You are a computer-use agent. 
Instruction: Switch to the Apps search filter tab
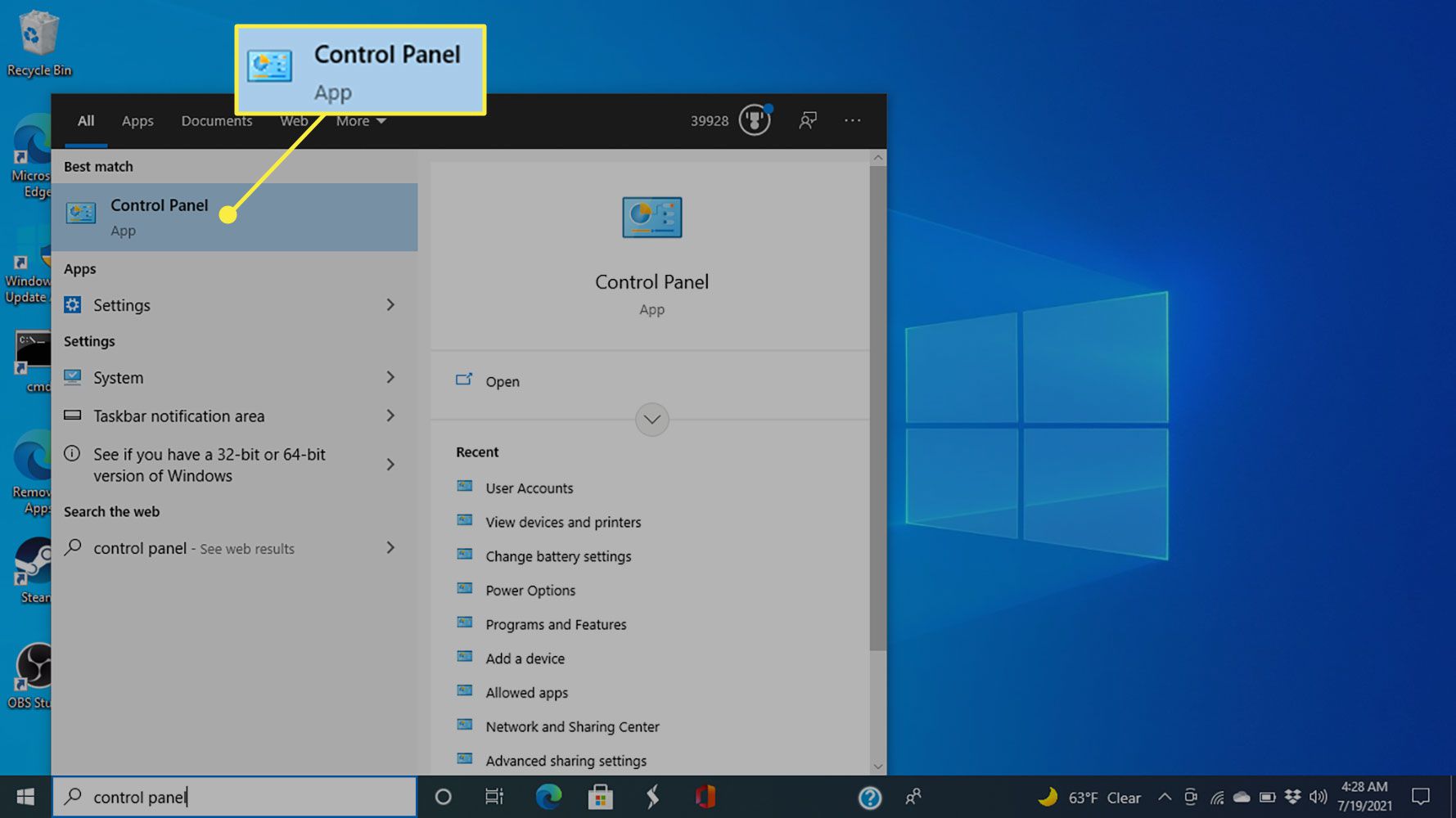coord(137,121)
